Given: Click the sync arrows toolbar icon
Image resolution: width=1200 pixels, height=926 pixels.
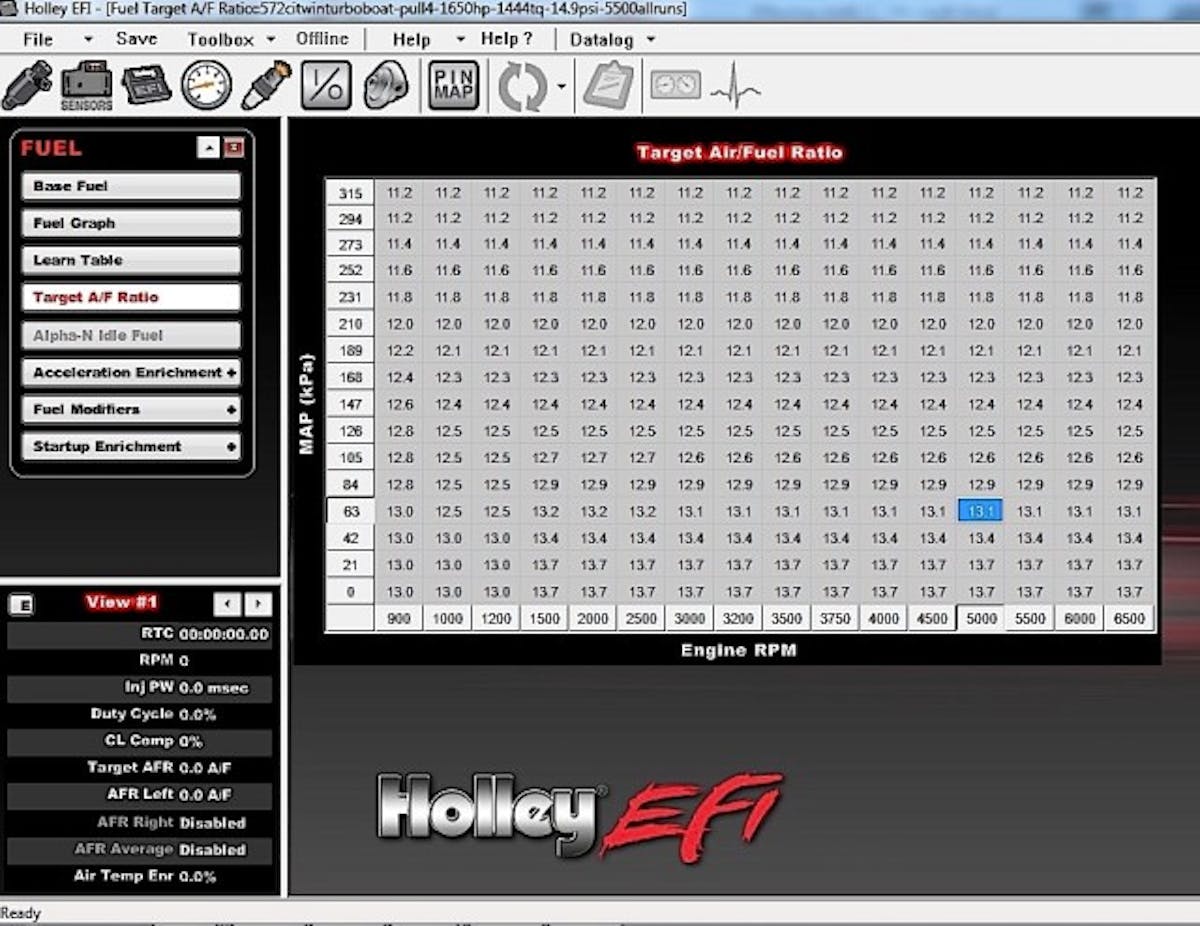Looking at the screenshot, I should click(523, 87).
